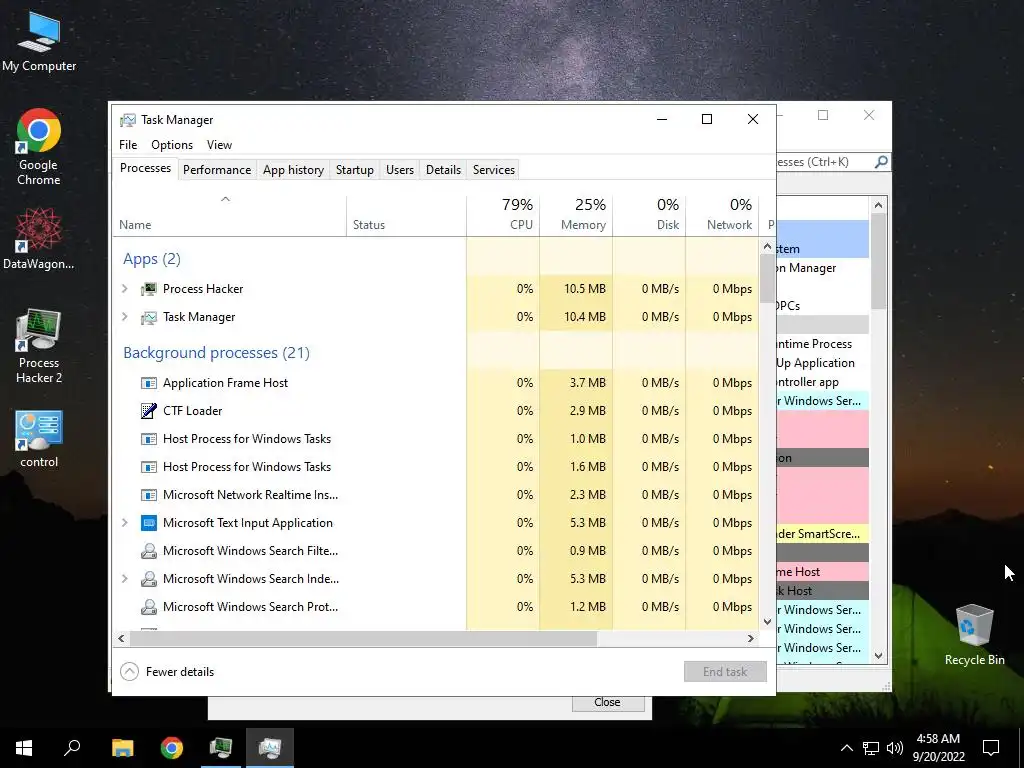Expand Microsoft Text Input Application row
This screenshot has width=1024, height=768.
click(x=125, y=522)
